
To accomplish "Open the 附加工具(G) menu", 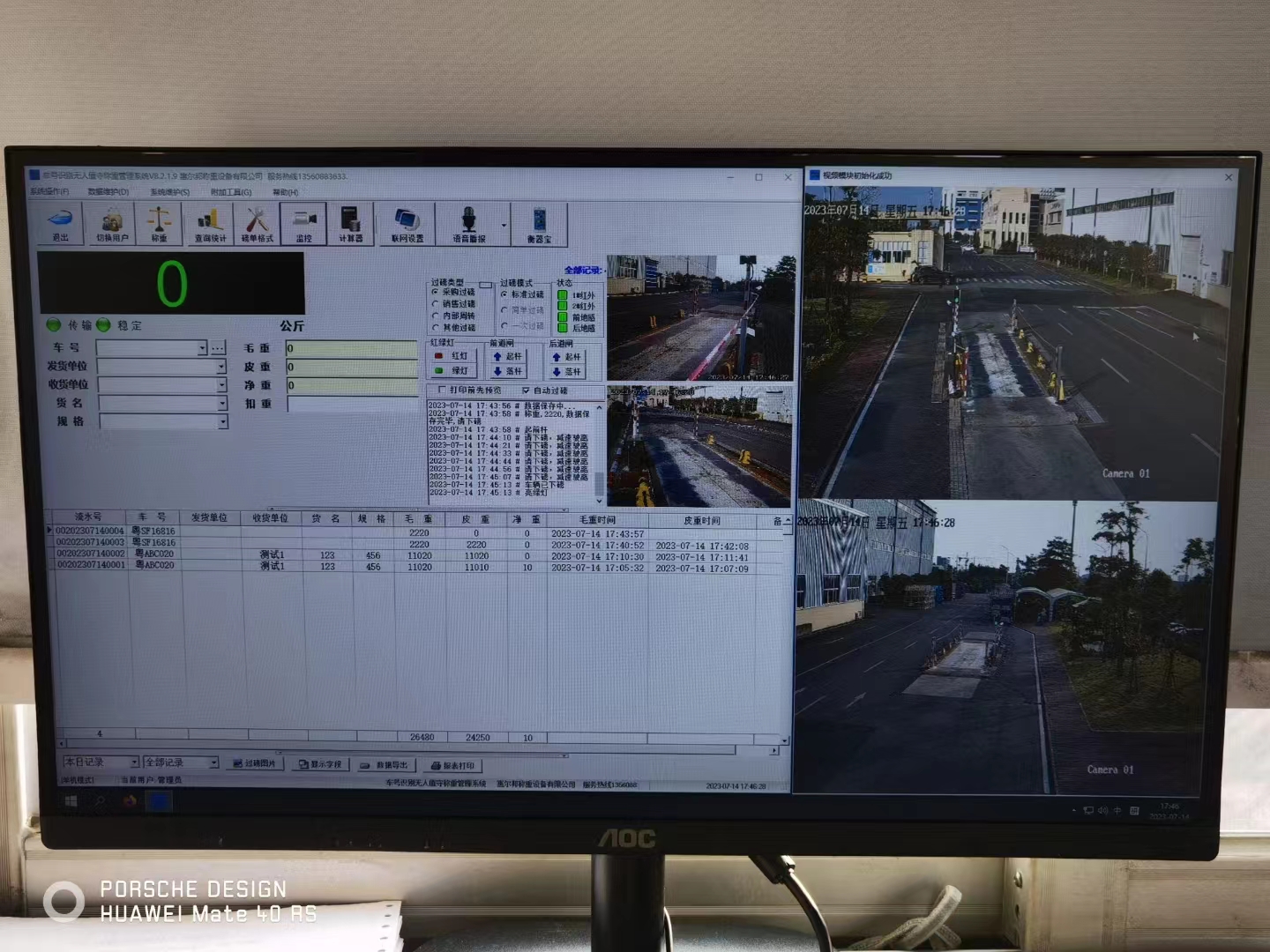I will (231, 192).
